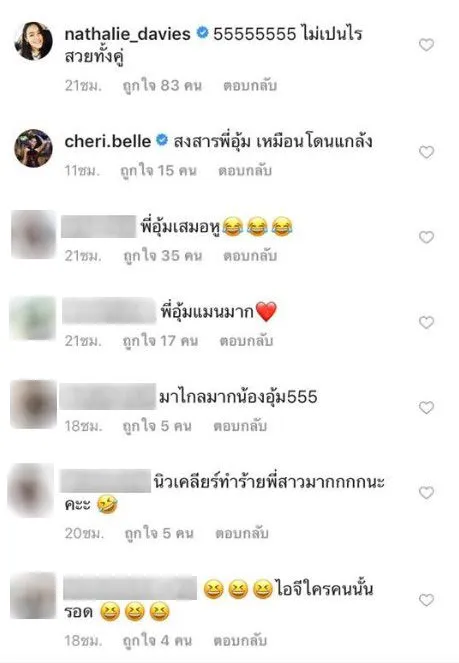The image size is (459, 663).
Task: View 83 likes on nathalie_davies' comment
Action: point(162,85)
